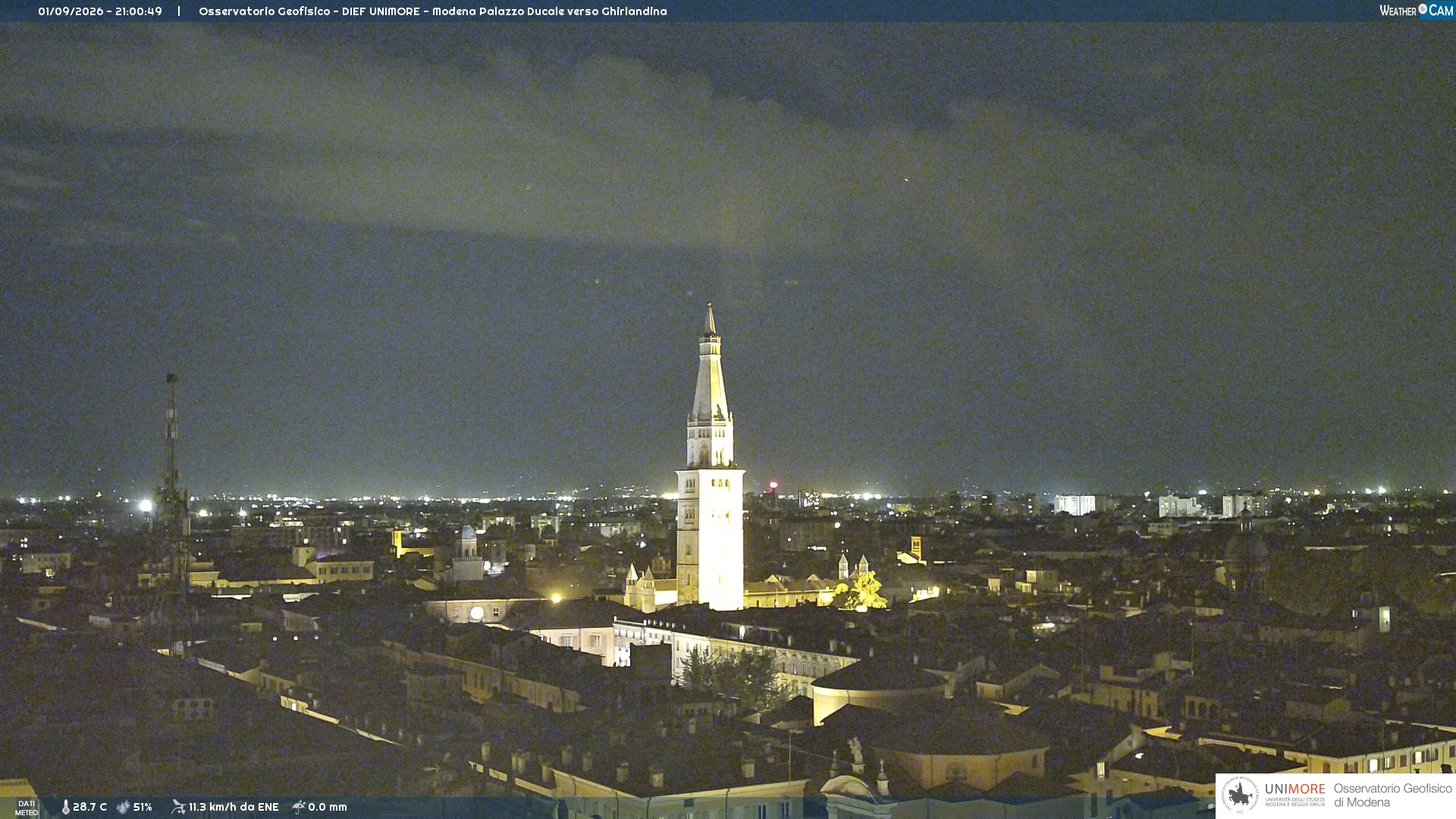Click the rain umbrella precipitation icon
1456x819 pixels.
click(299, 807)
